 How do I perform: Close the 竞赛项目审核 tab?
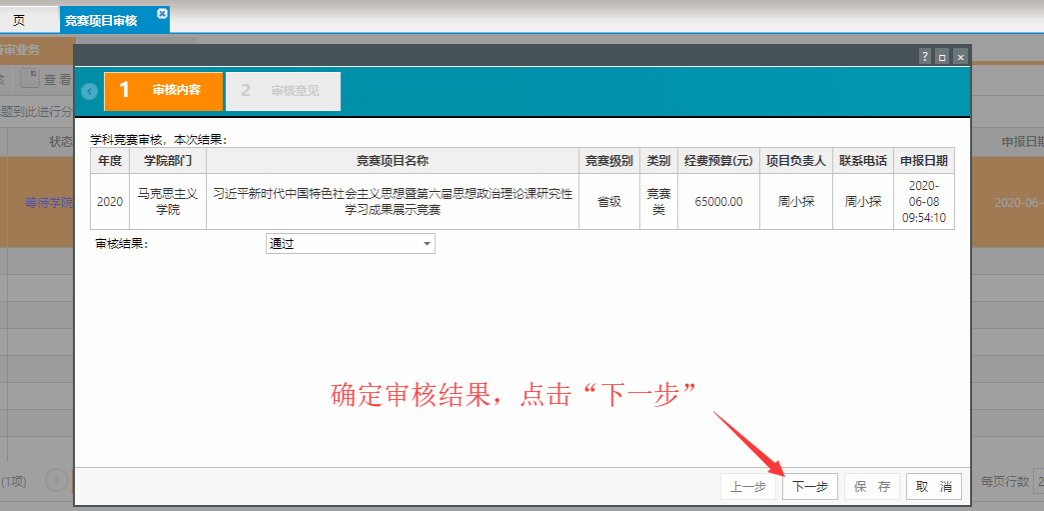[162, 13]
